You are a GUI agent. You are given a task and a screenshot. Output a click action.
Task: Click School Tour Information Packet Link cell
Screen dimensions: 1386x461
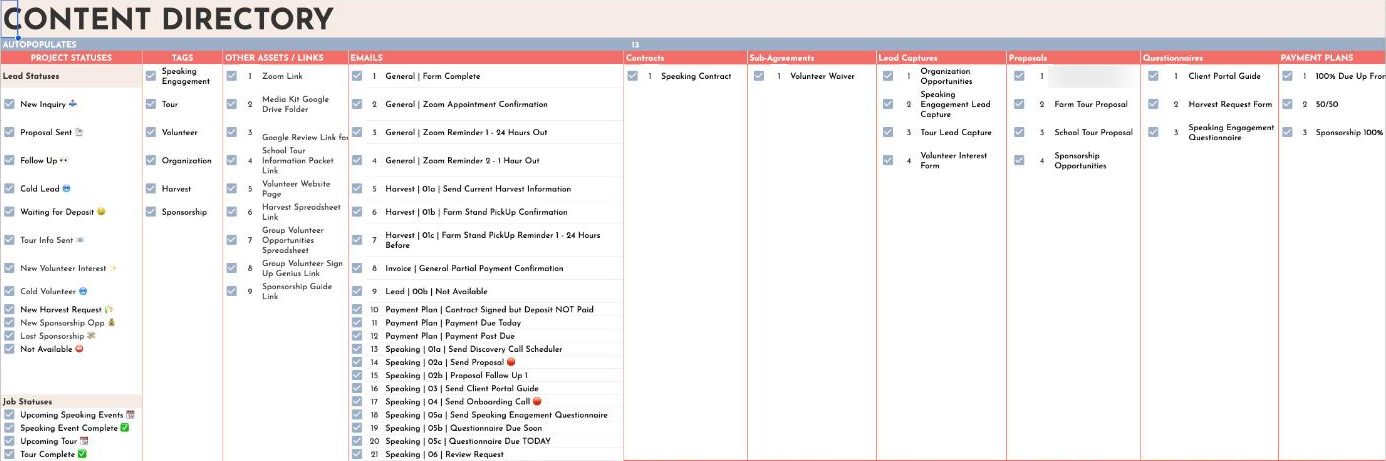[x=298, y=160]
